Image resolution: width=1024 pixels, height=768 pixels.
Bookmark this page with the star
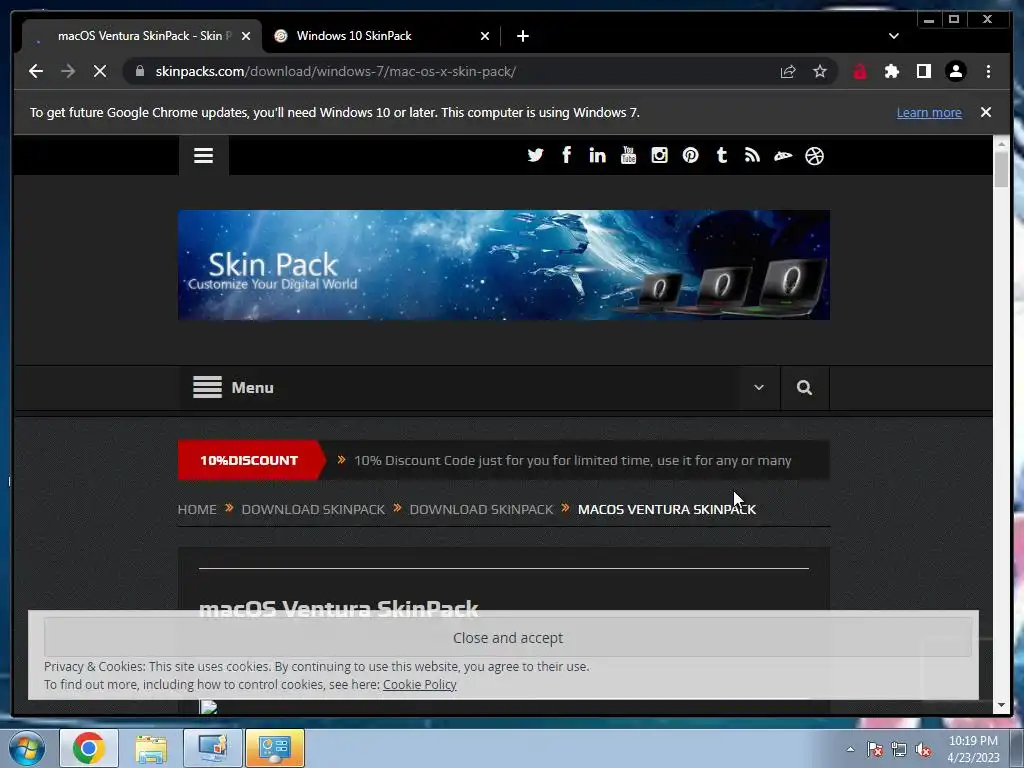[820, 71]
